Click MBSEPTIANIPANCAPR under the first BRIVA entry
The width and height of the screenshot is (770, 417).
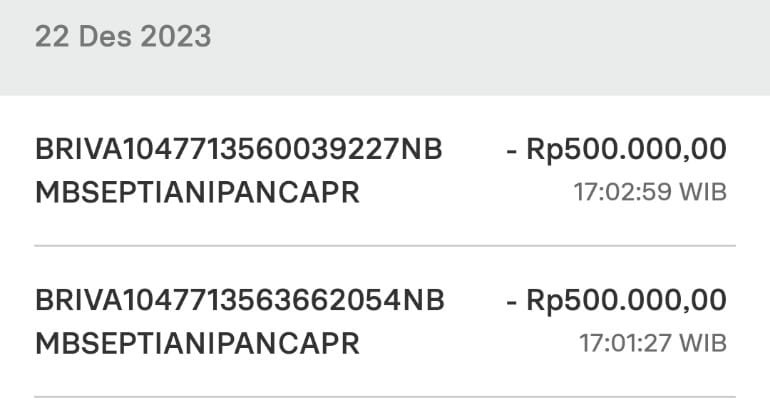click(197, 192)
